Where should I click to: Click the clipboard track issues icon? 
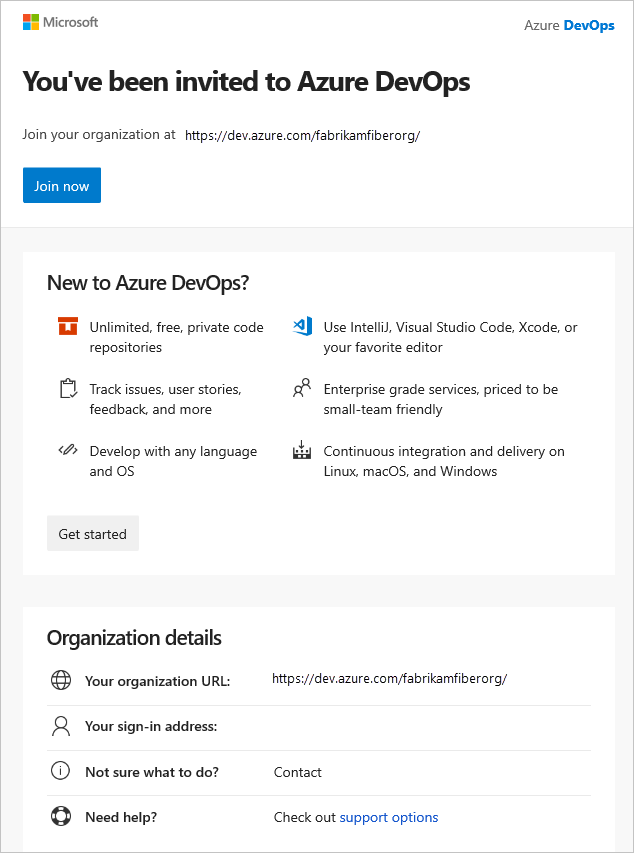[x=67, y=389]
